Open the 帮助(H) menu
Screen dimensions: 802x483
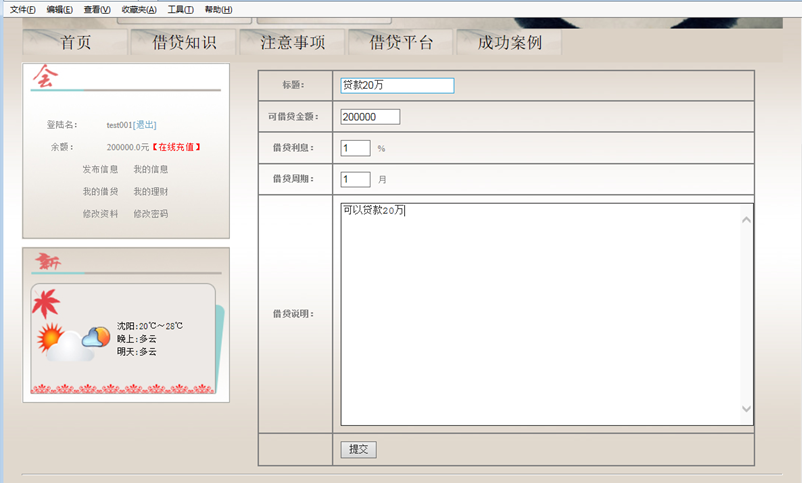pyautogui.click(x=218, y=10)
